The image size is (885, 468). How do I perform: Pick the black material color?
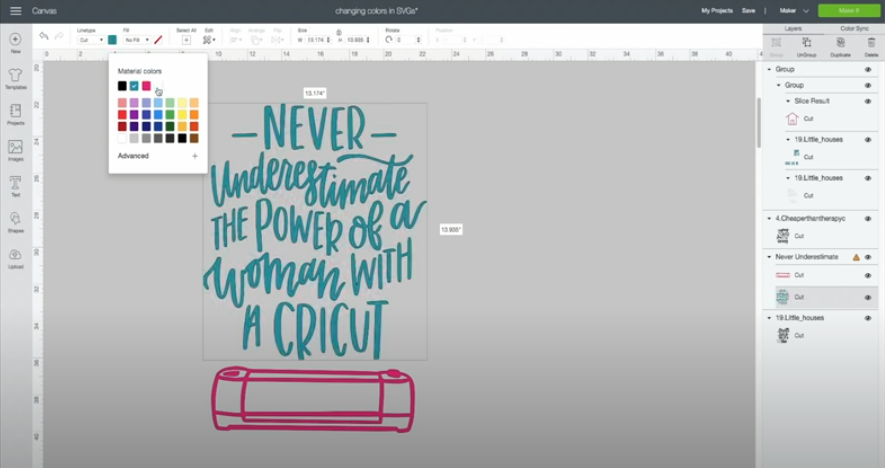coord(122,86)
